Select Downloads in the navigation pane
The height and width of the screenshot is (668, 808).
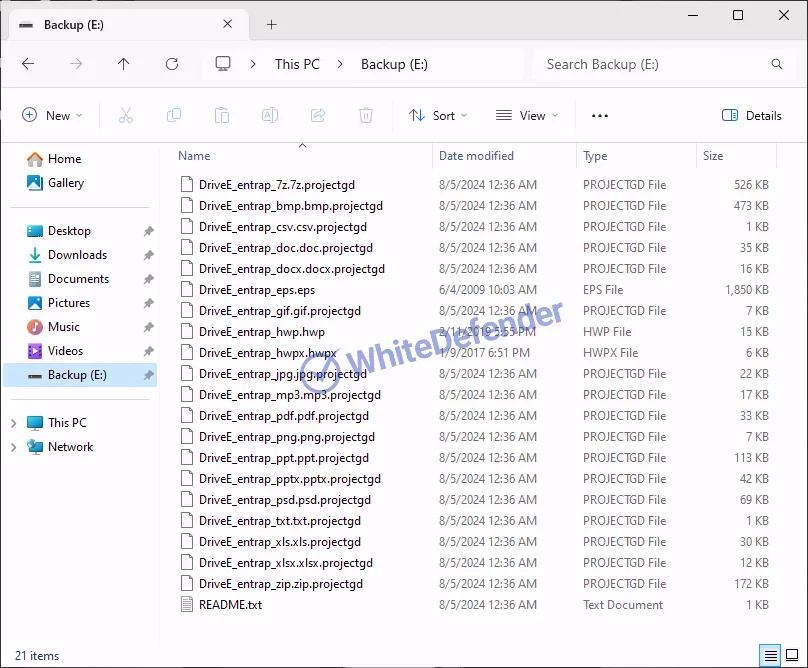[77, 255]
